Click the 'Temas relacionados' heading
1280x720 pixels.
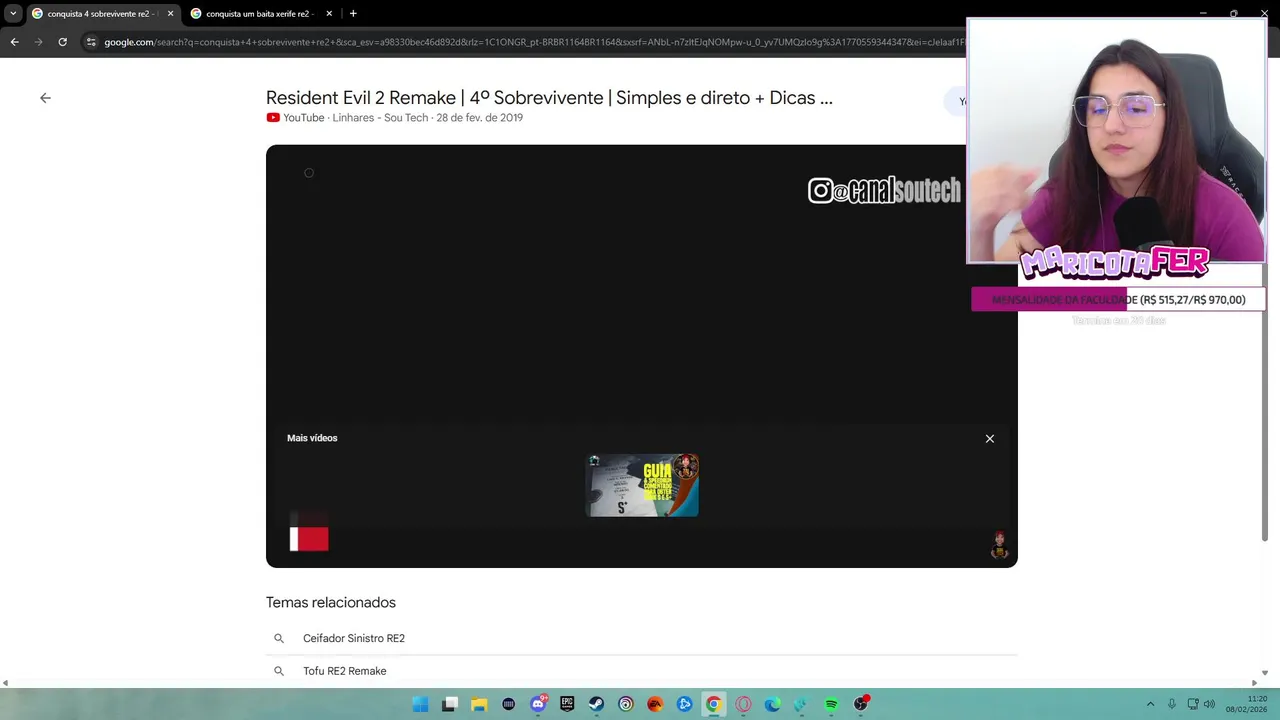coord(331,602)
